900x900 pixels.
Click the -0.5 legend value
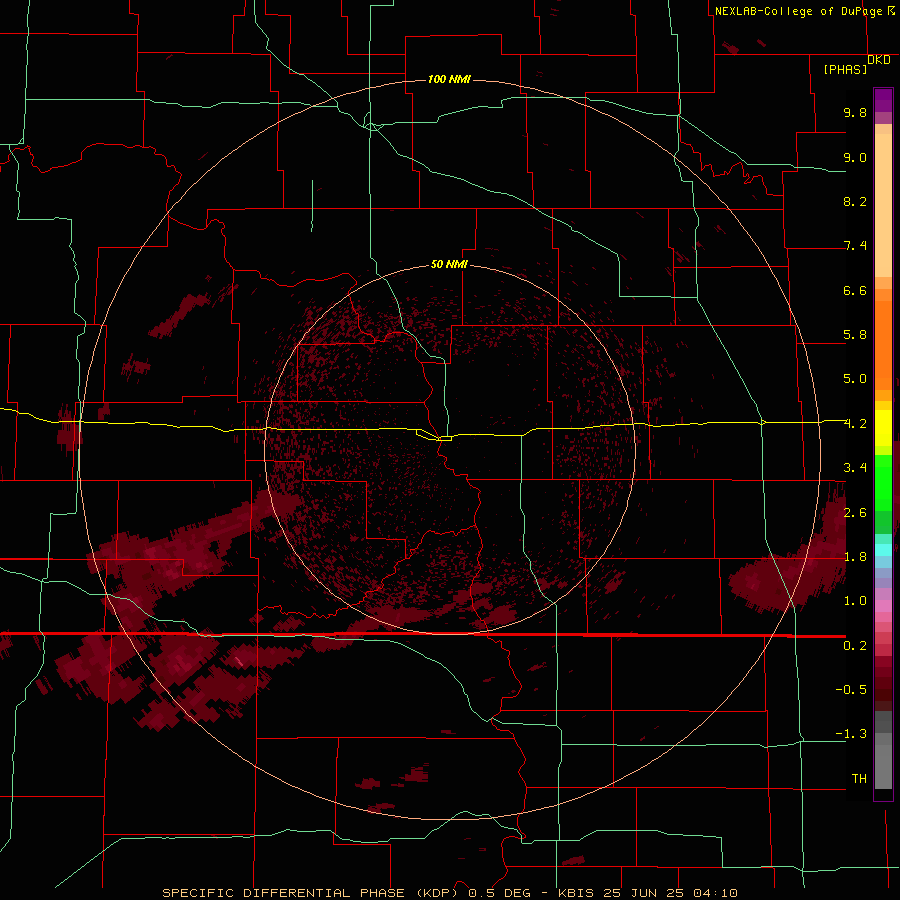coord(851,690)
